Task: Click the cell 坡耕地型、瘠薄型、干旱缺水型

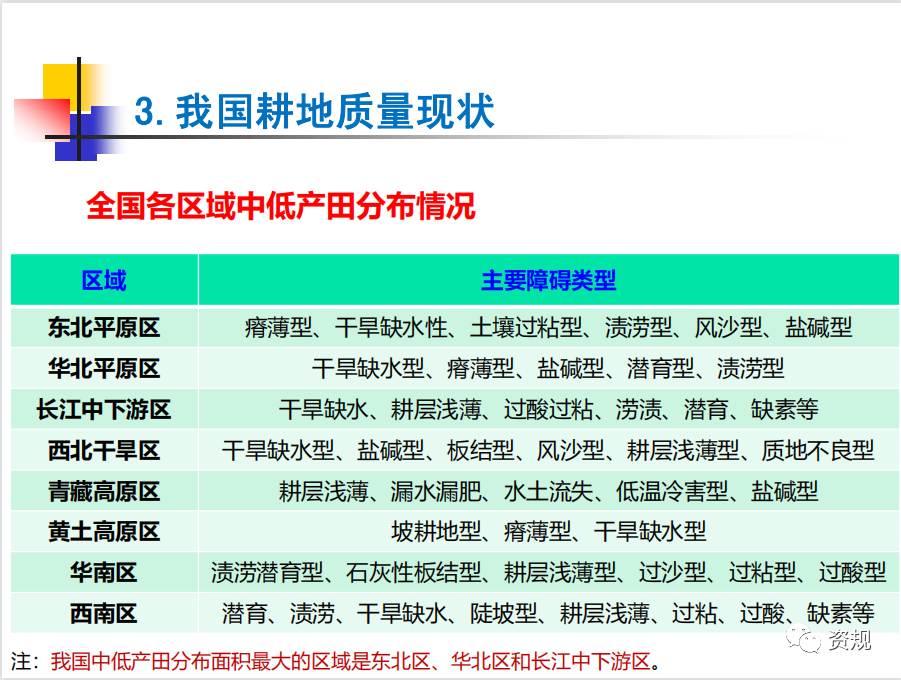Action: pyautogui.click(x=548, y=532)
